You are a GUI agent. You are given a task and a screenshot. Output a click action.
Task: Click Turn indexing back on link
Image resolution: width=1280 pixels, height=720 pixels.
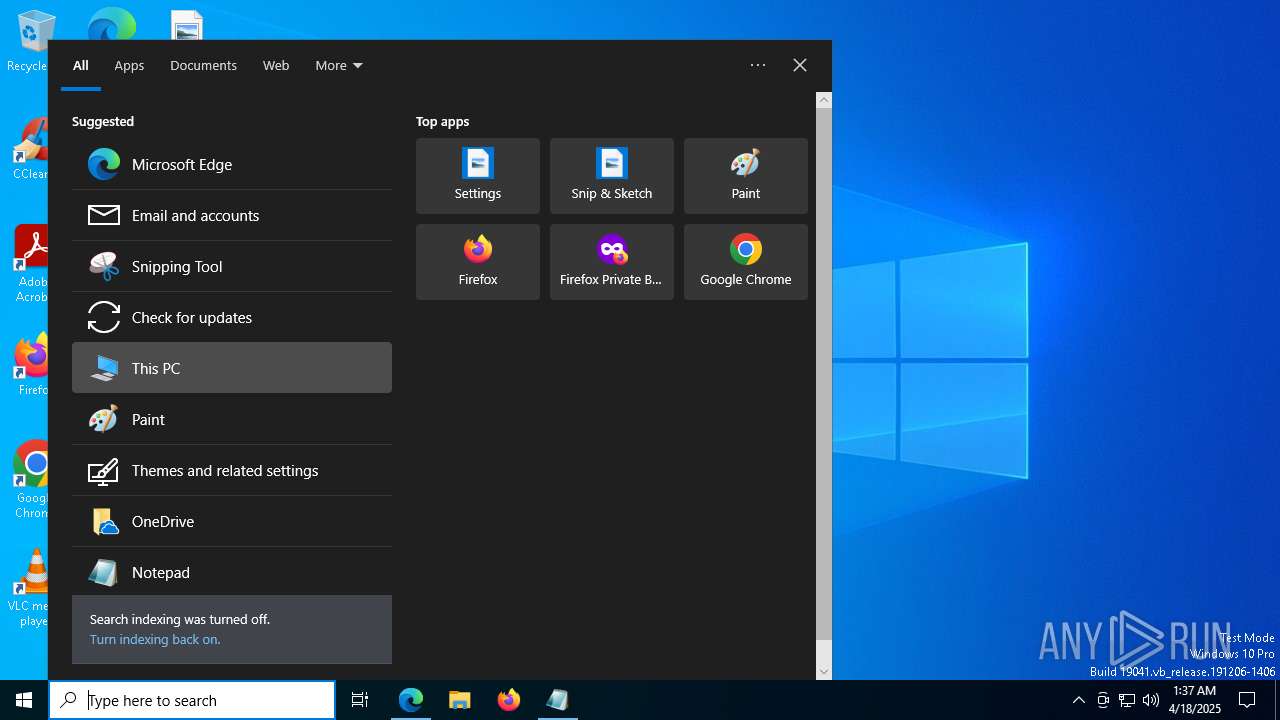tap(155, 639)
